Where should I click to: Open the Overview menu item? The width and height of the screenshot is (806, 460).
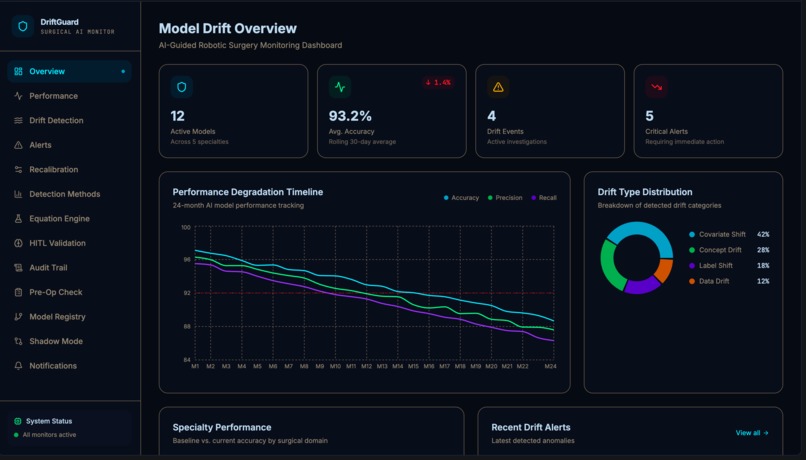(x=69, y=71)
